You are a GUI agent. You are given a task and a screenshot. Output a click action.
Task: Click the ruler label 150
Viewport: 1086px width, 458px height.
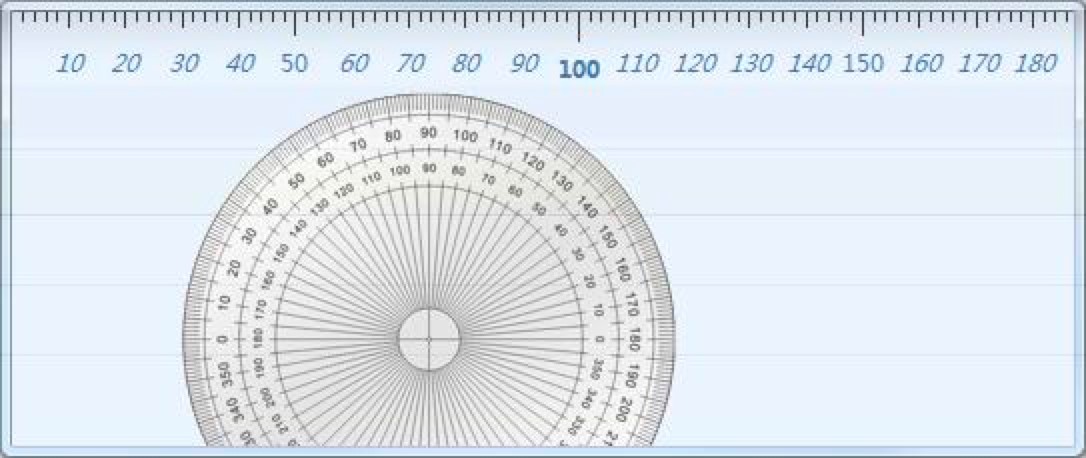(x=864, y=64)
